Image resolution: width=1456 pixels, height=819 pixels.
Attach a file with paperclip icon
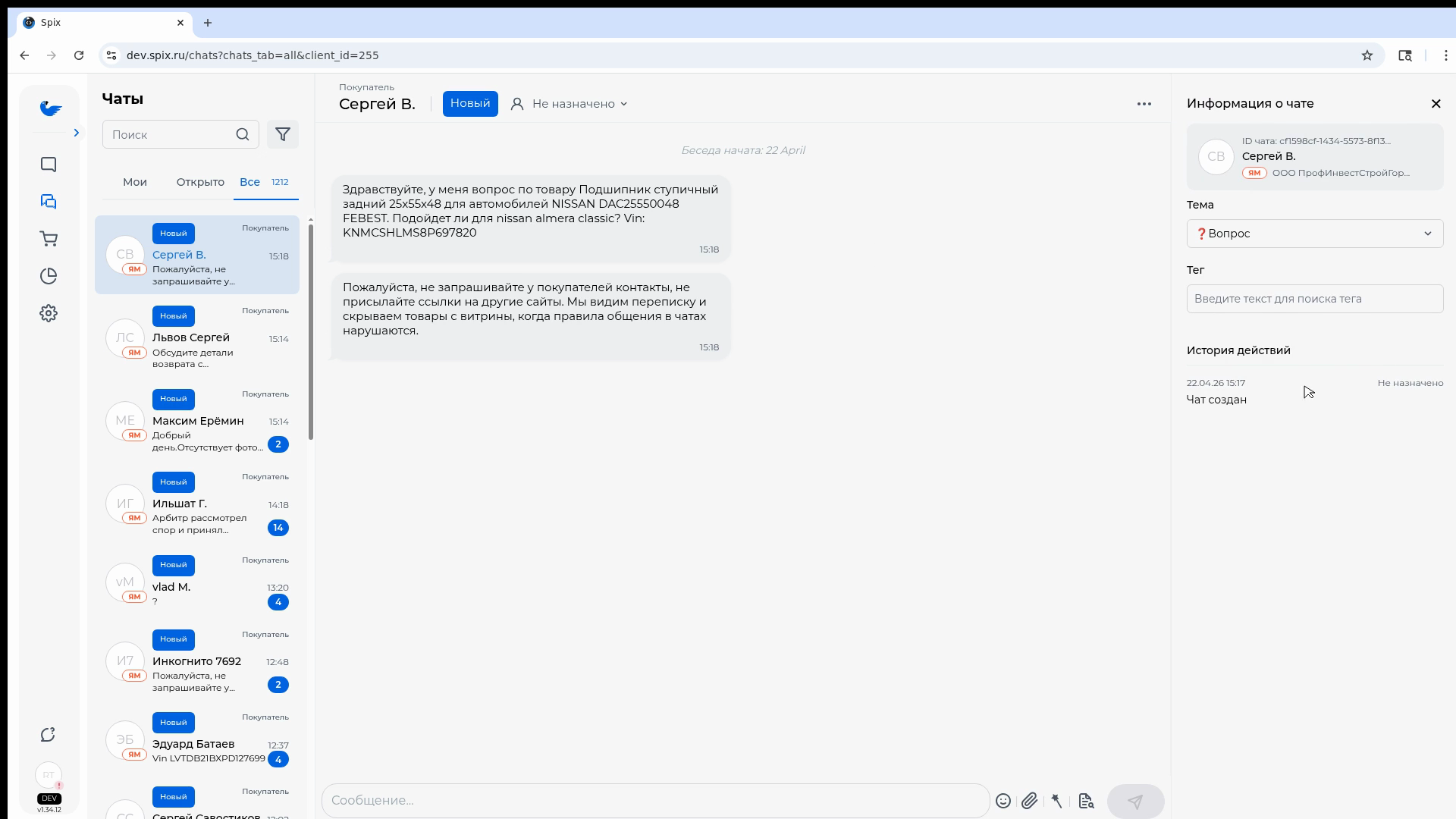pos(1029,801)
